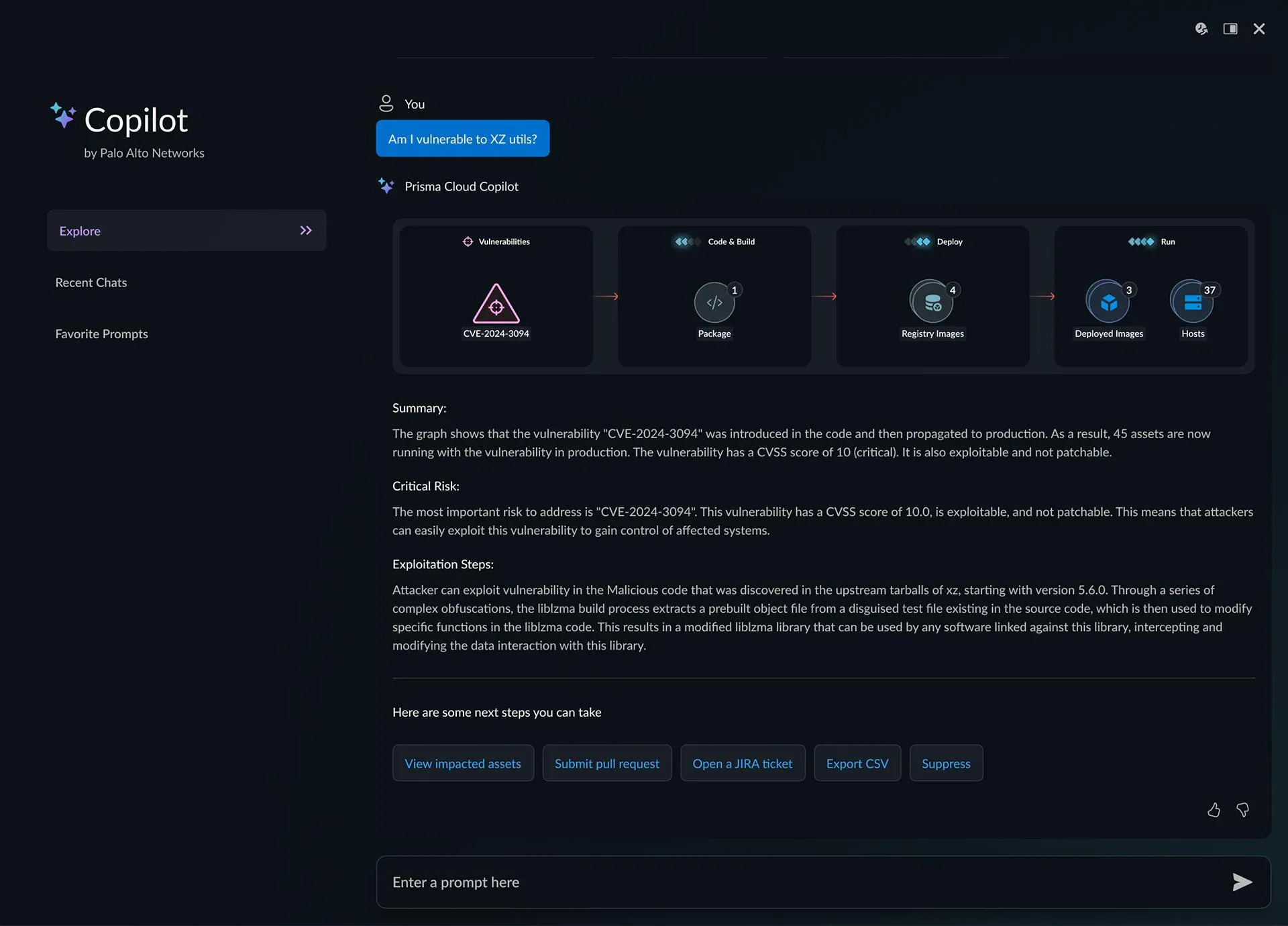Click Submit pull request button
Screen dimensions: 1288x926
coord(607,763)
